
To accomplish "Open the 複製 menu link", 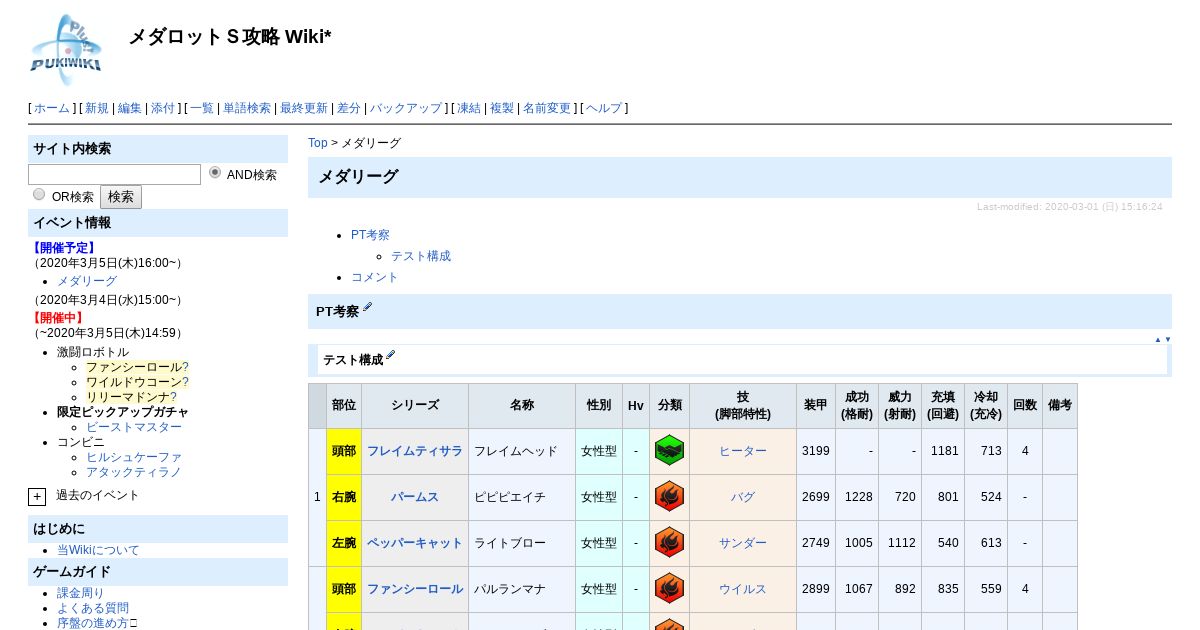I will click(x=502, y=108).
